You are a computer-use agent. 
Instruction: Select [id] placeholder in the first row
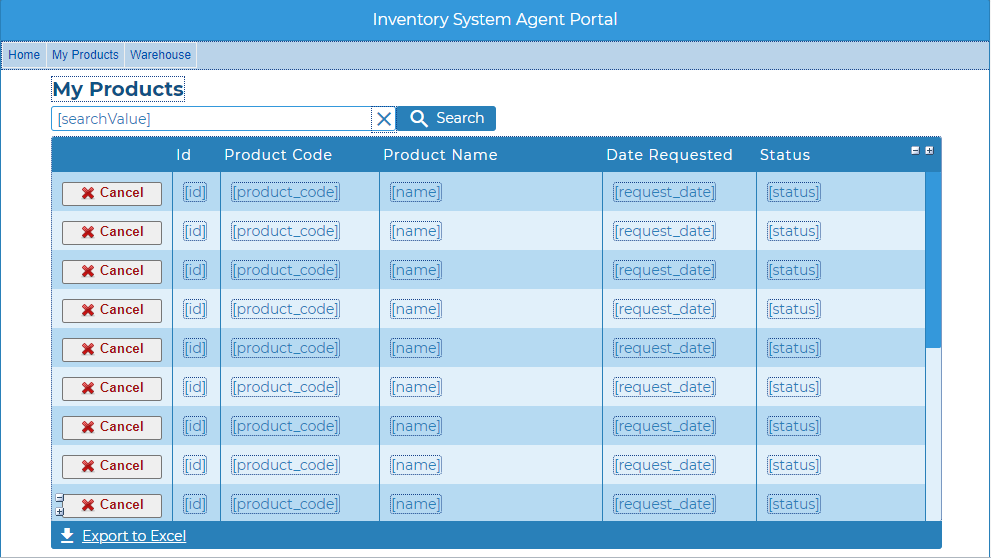tap(195, 192)
